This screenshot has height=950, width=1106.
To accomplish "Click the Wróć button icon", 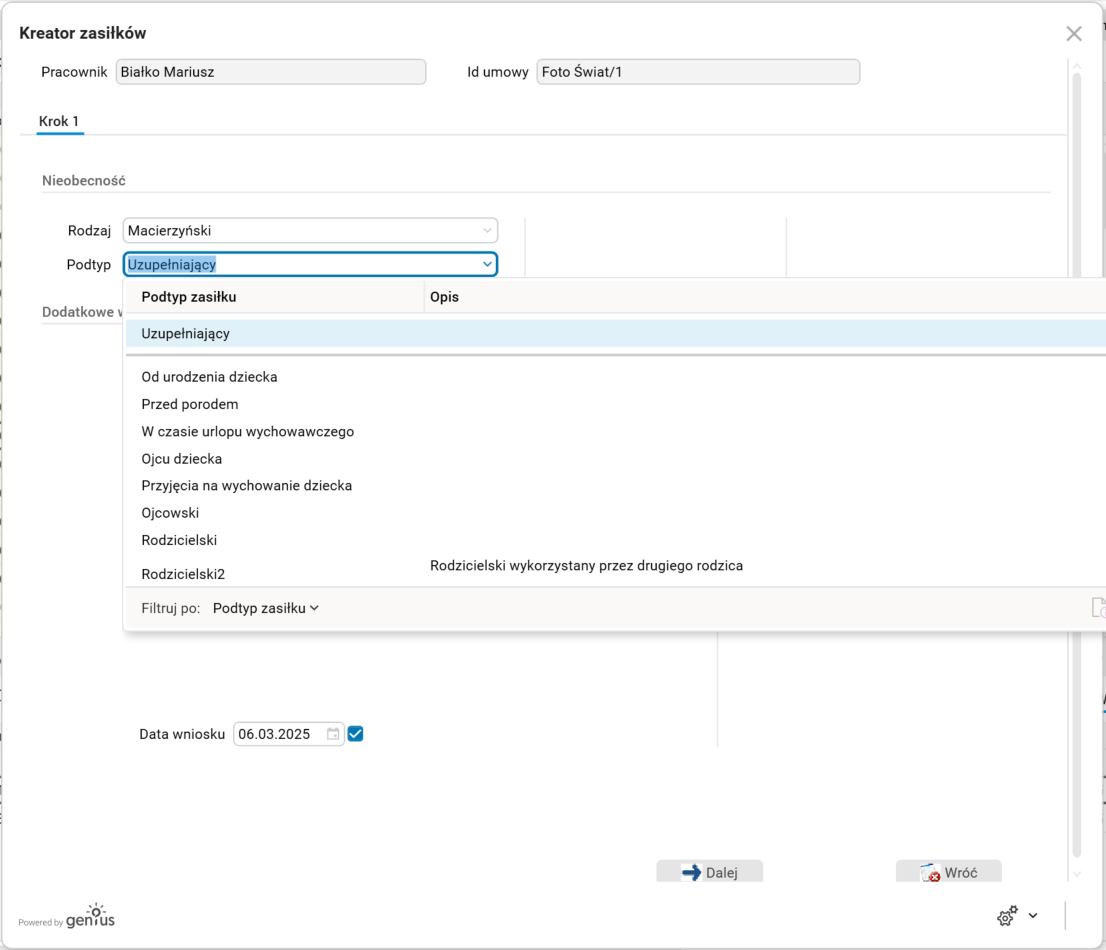I will pyautogui.click(x=930, y=873).
